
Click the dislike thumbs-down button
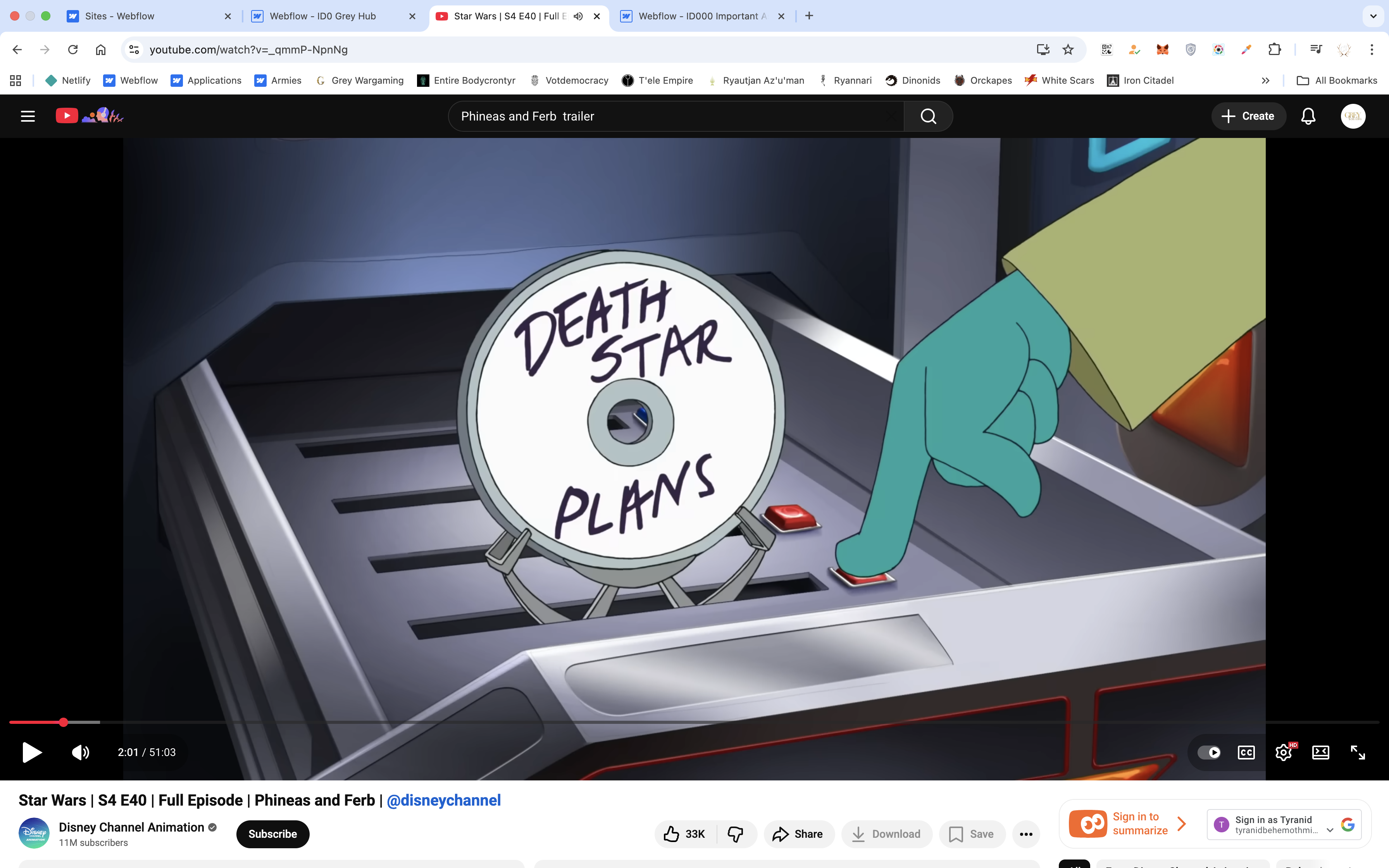click(x=735, y=834)
